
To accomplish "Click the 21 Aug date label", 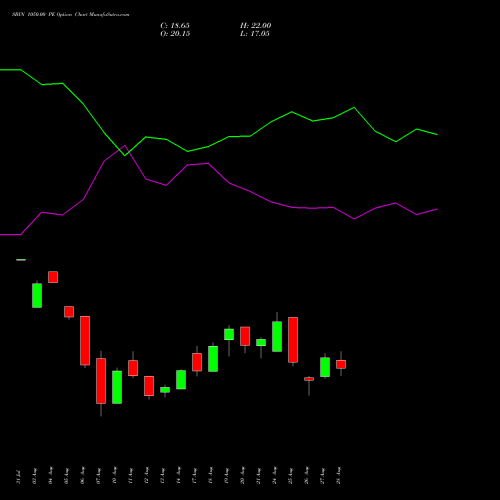I will (258, 476).
